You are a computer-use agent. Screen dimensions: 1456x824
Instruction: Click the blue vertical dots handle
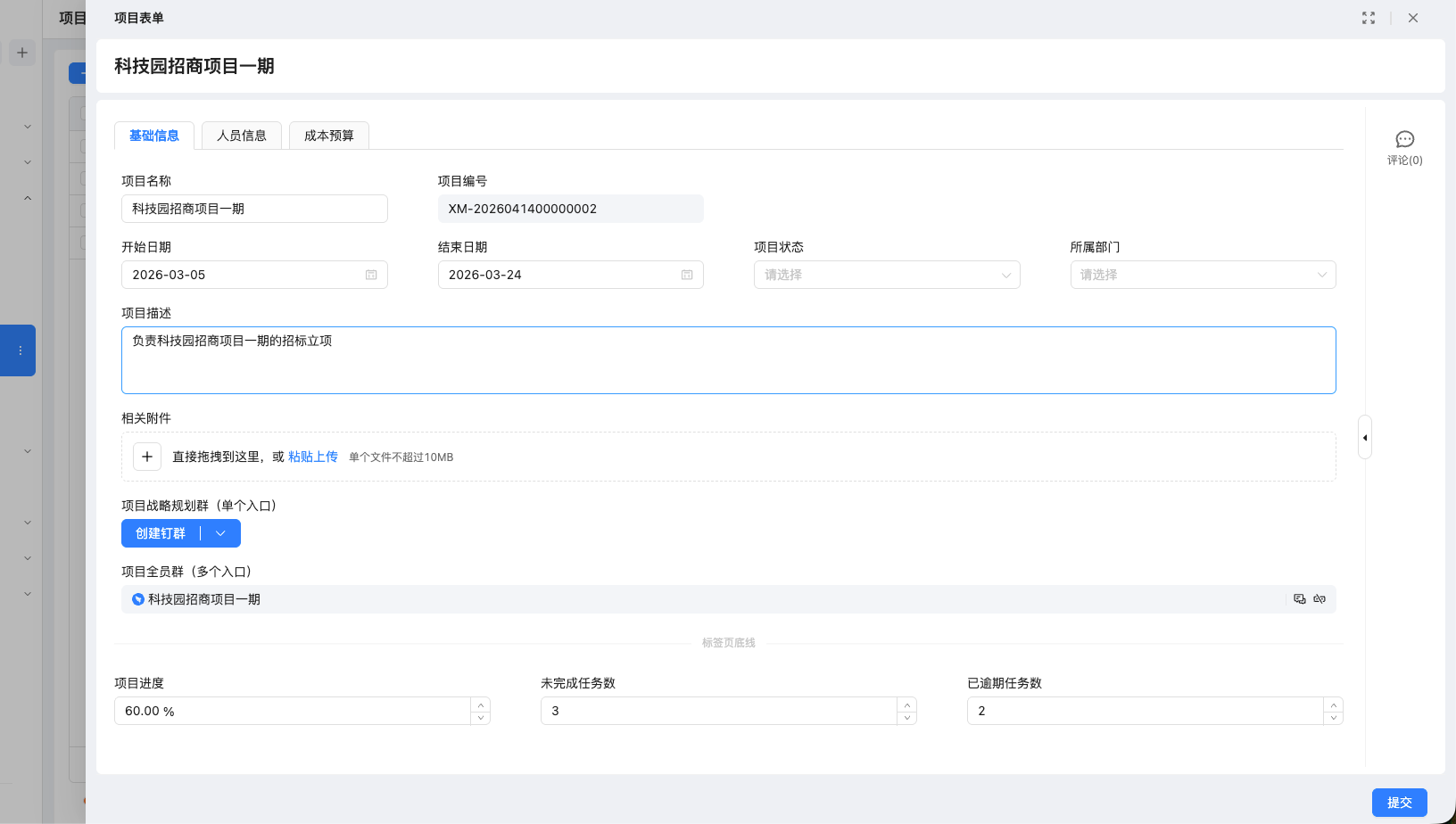(x=20, y=350)
